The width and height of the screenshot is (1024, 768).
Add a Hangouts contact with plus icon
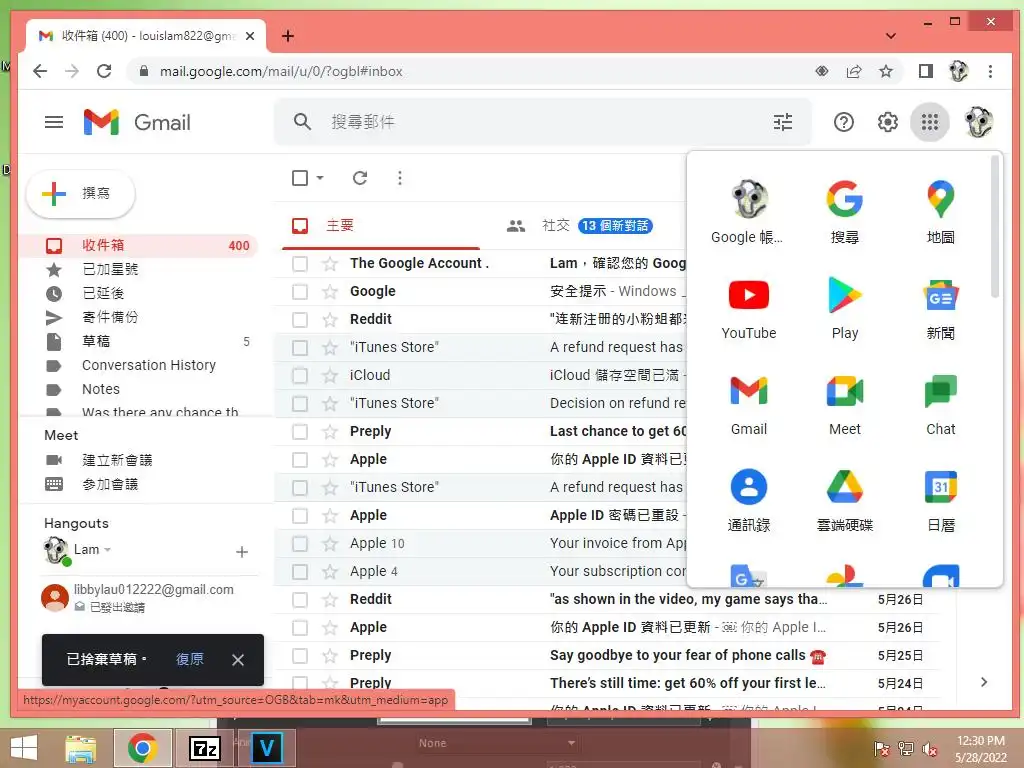(x=242, y=552)
